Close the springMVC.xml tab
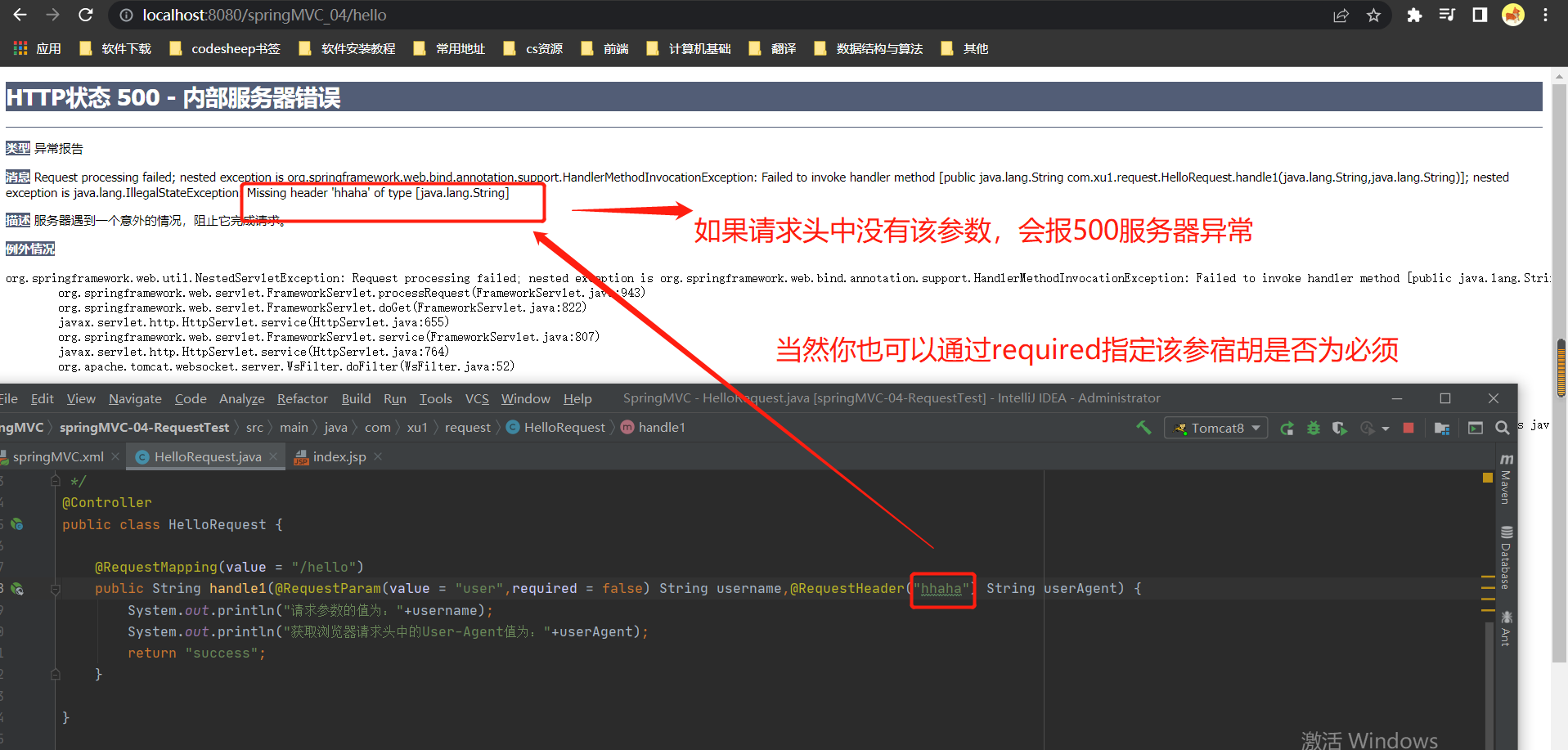The height and width of the screenshot is (750, 1568). [115, 456]
